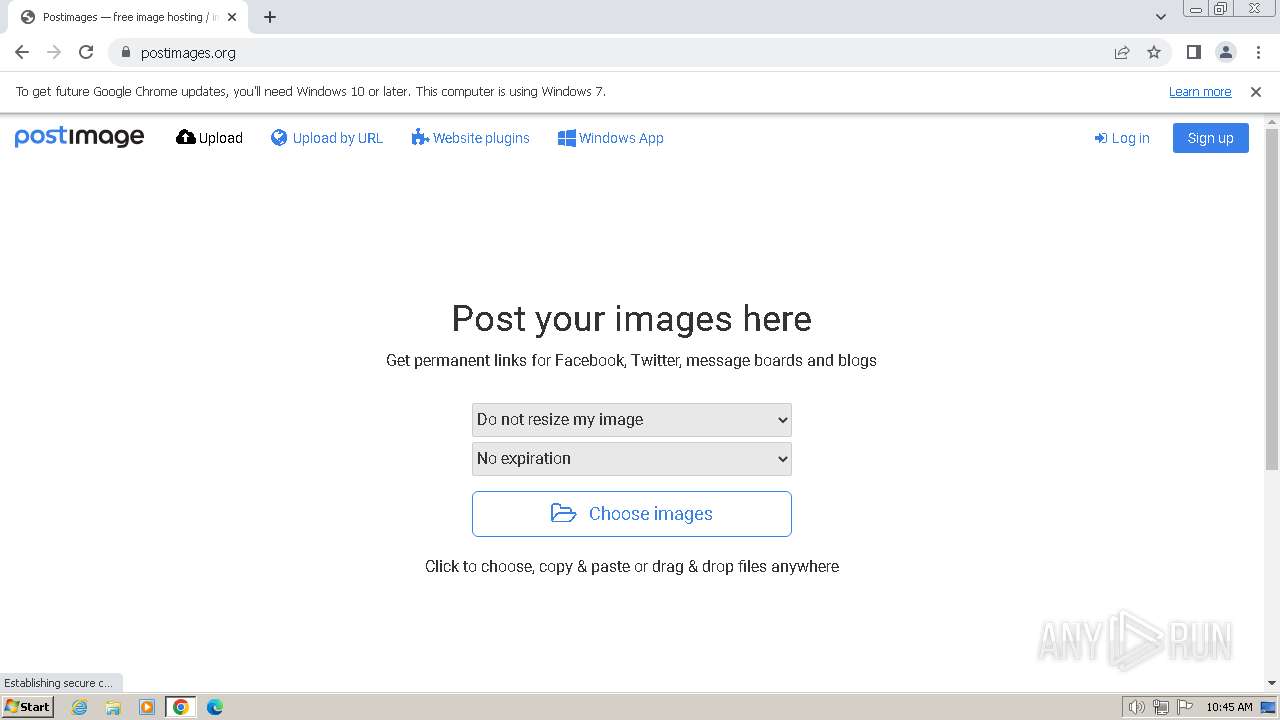Go back to previous page
The image size is (1280, 720).
(22, 52)
